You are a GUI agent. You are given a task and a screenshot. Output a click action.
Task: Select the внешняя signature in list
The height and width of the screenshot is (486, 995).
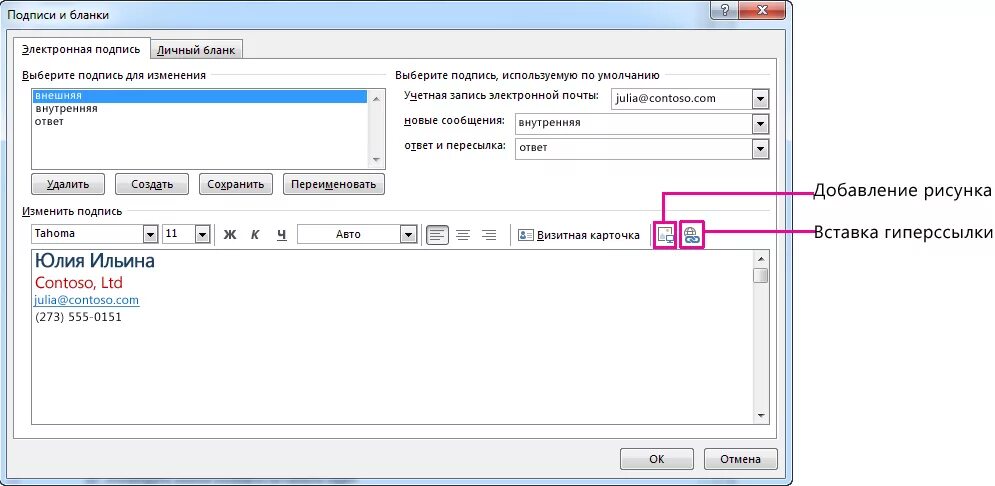point(200,96)
